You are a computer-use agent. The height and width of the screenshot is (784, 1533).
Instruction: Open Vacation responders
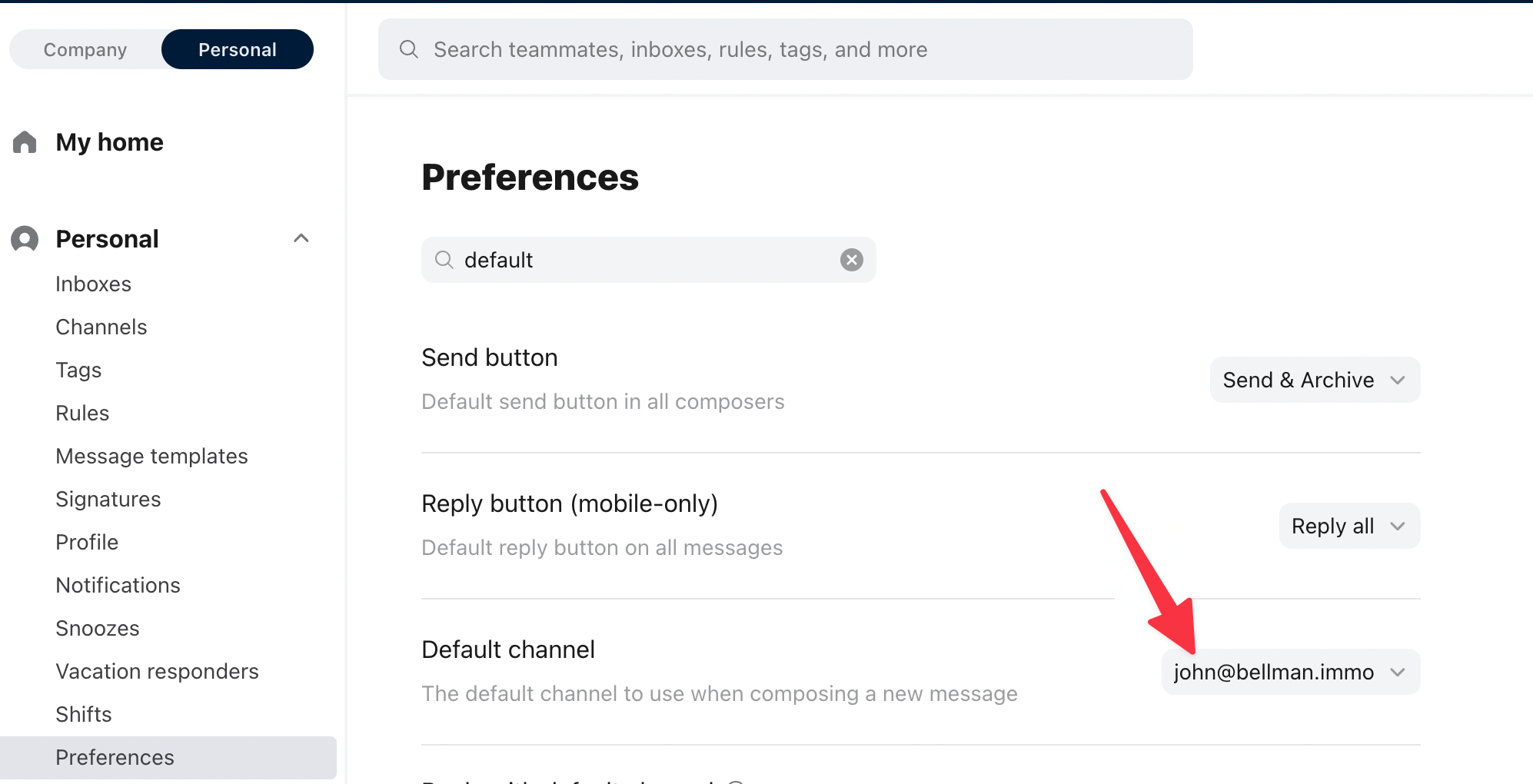point(157,671)
